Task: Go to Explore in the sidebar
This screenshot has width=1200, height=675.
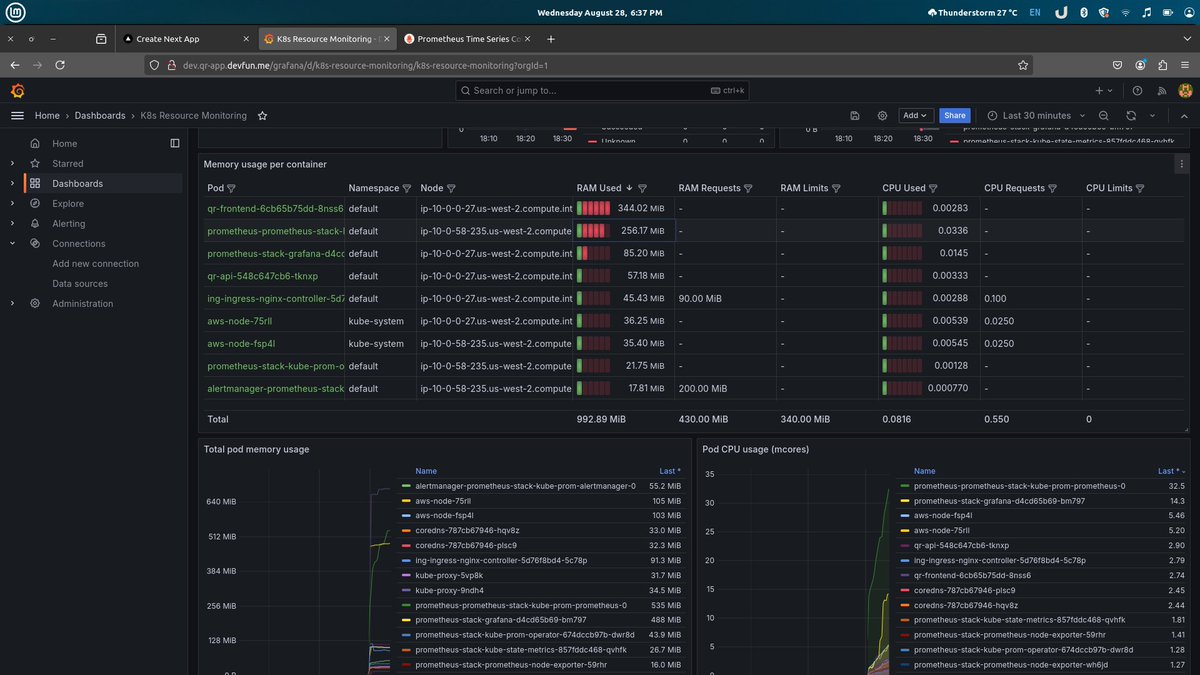Action: (x=68, y=203)
